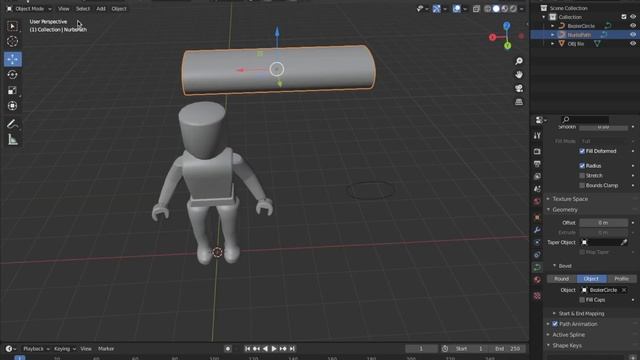Open the viewport shading options dropdown arrow
The image size is (640, 360).
tap(522, 9)
